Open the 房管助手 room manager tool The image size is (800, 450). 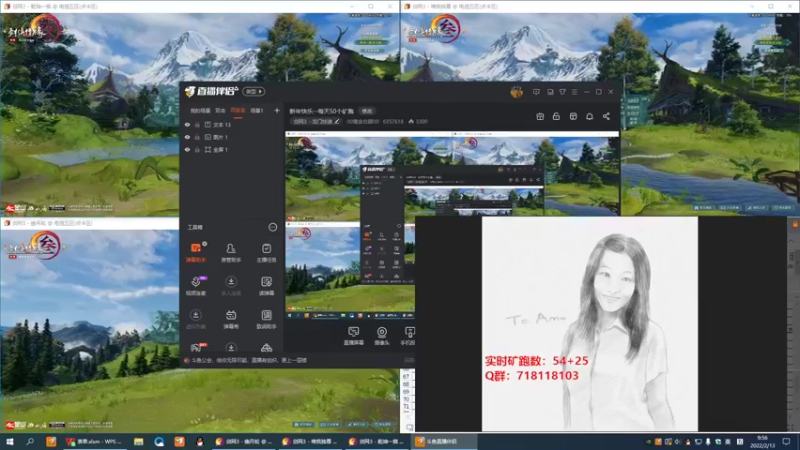(231, 252)
